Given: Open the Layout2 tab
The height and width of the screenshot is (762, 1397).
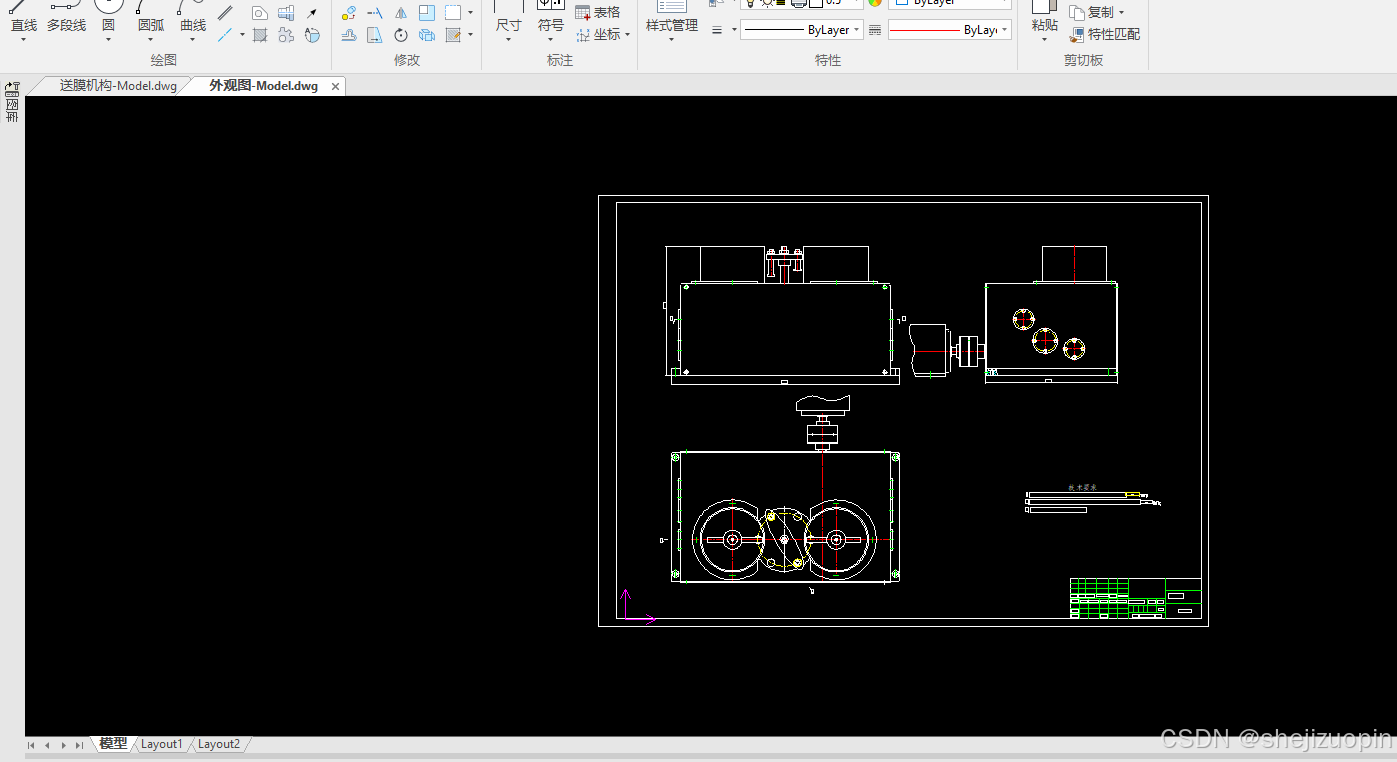Looking at the screenshot, I should pos(219,744).
